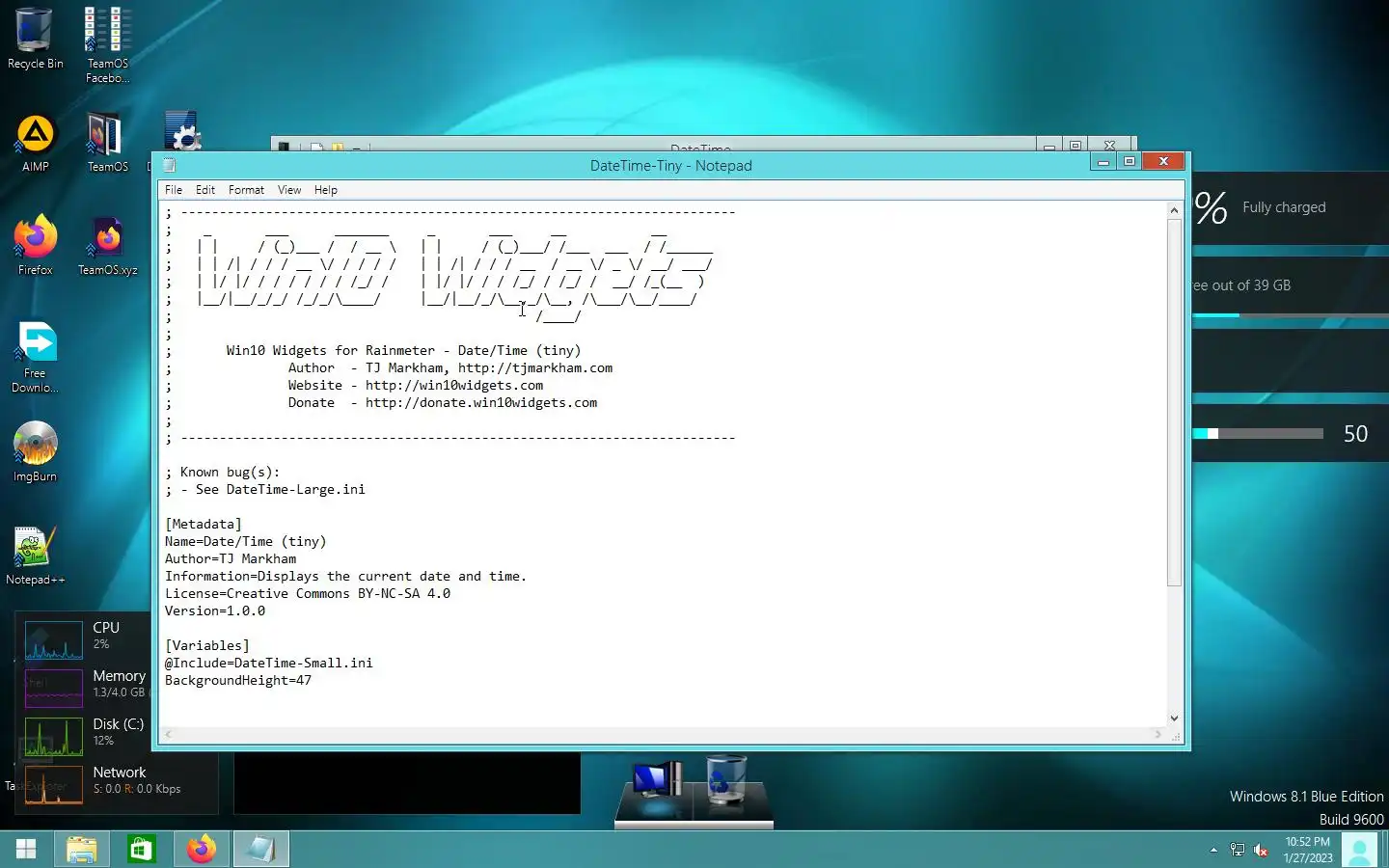
Task: Launch the AIMP desktop shortcut
Action: 36,143
